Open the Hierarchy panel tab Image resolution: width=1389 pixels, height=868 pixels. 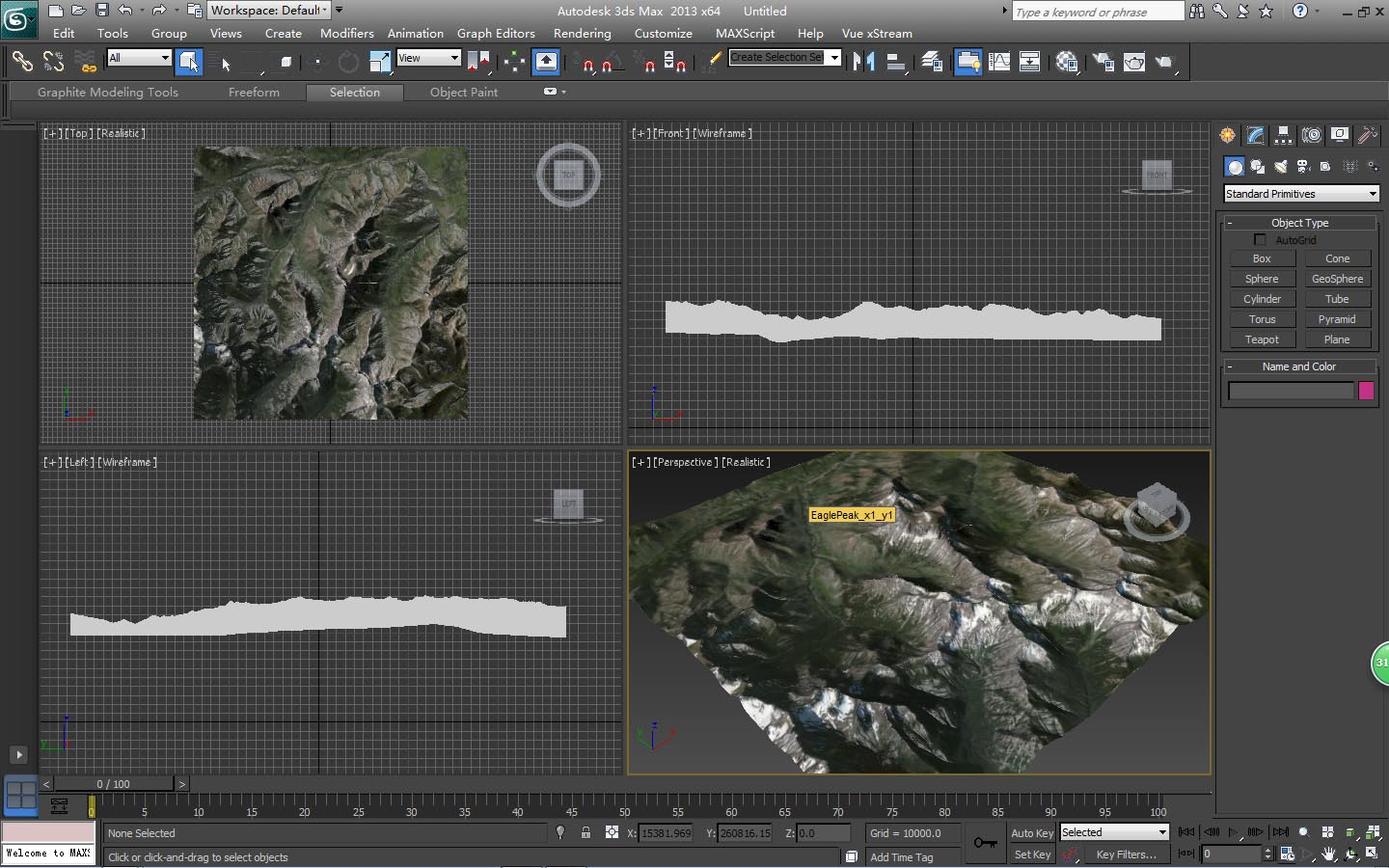[1283, 135]
